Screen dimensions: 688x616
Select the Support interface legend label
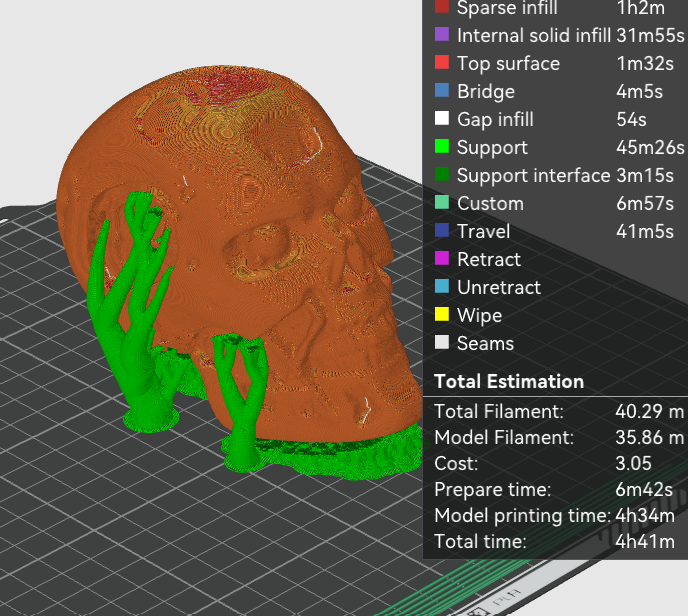coord(534,175)
